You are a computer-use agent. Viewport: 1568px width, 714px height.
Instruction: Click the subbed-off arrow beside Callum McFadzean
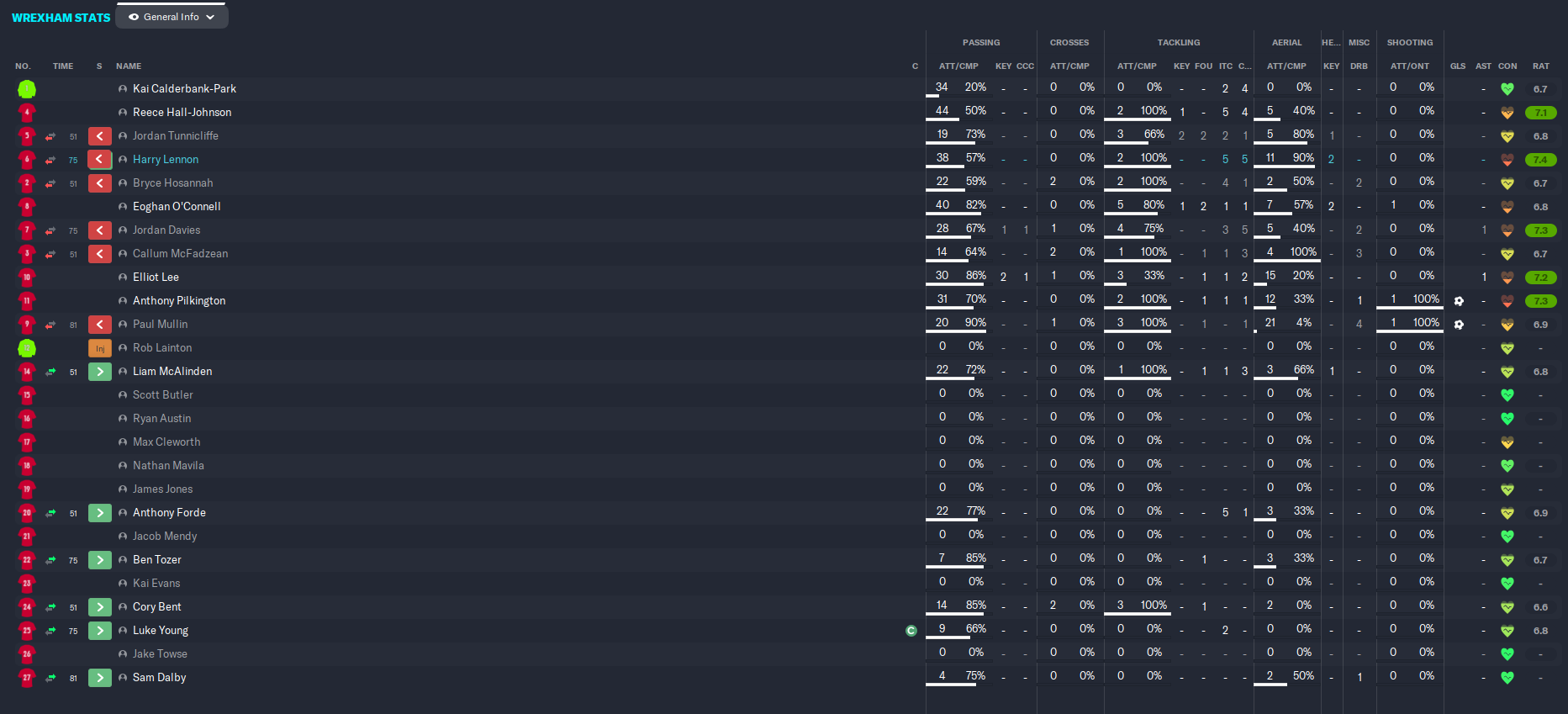(x=100, y=253)
